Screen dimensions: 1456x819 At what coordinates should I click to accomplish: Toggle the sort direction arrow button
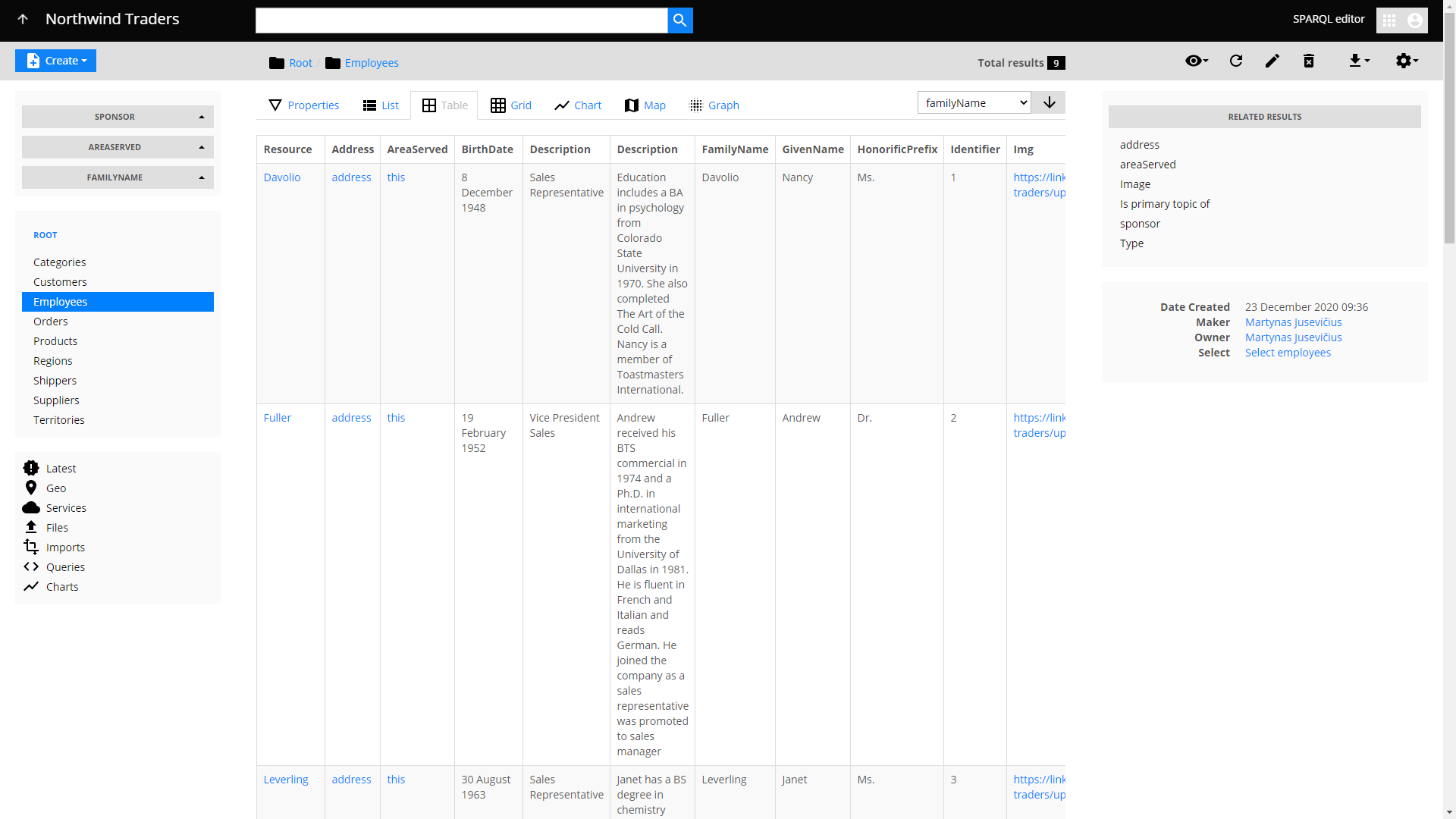coord(1049,103)
